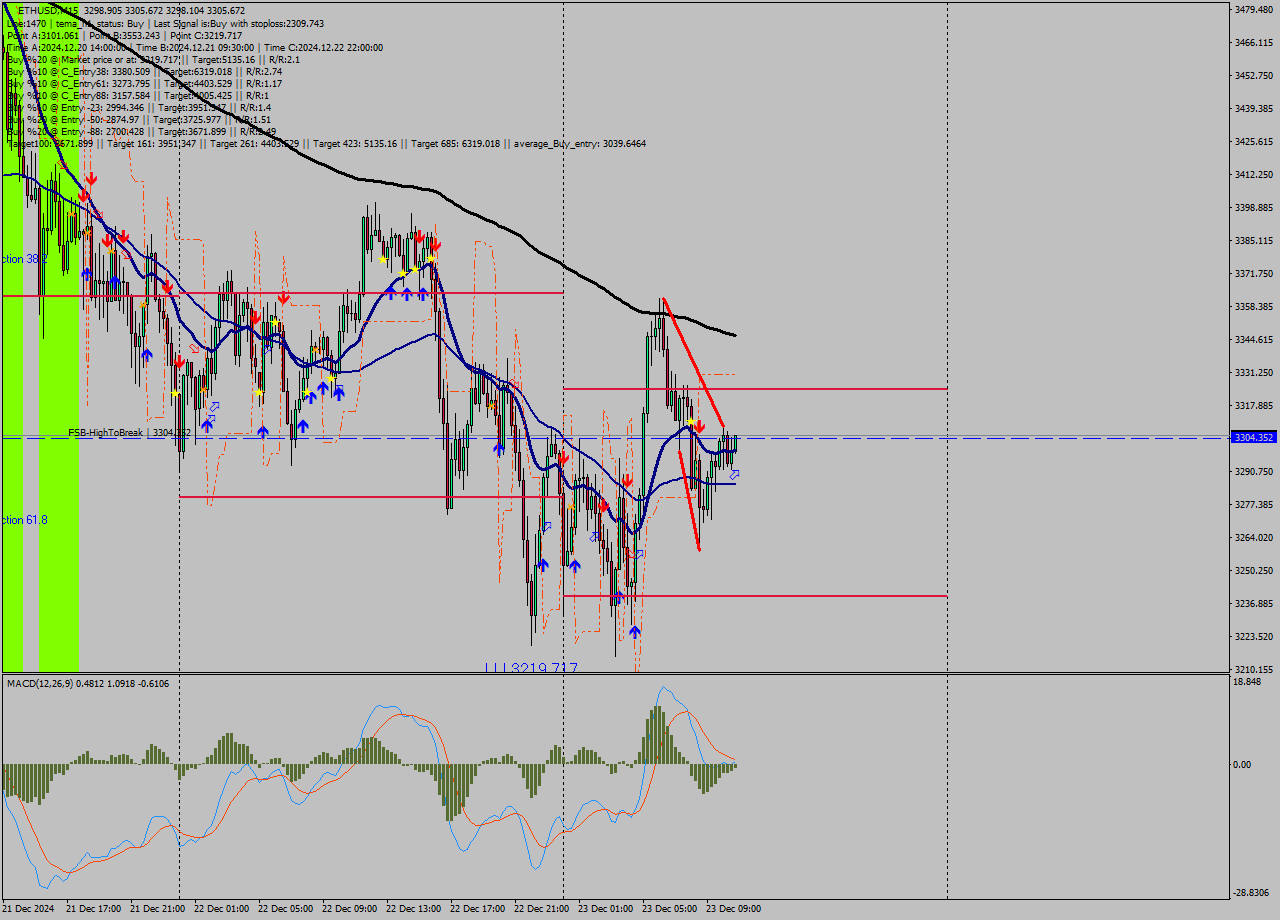Click price scale value 3425.610
The width and height of the screenshot is (1280, 920).
click(x=1253, y=141)
